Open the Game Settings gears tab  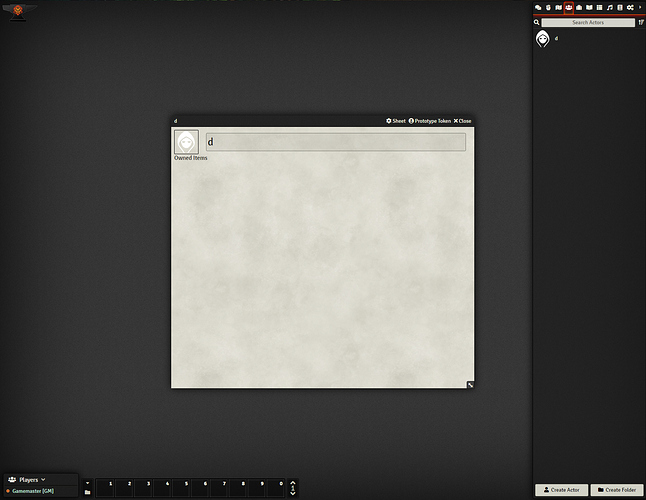tap(630, 8)
